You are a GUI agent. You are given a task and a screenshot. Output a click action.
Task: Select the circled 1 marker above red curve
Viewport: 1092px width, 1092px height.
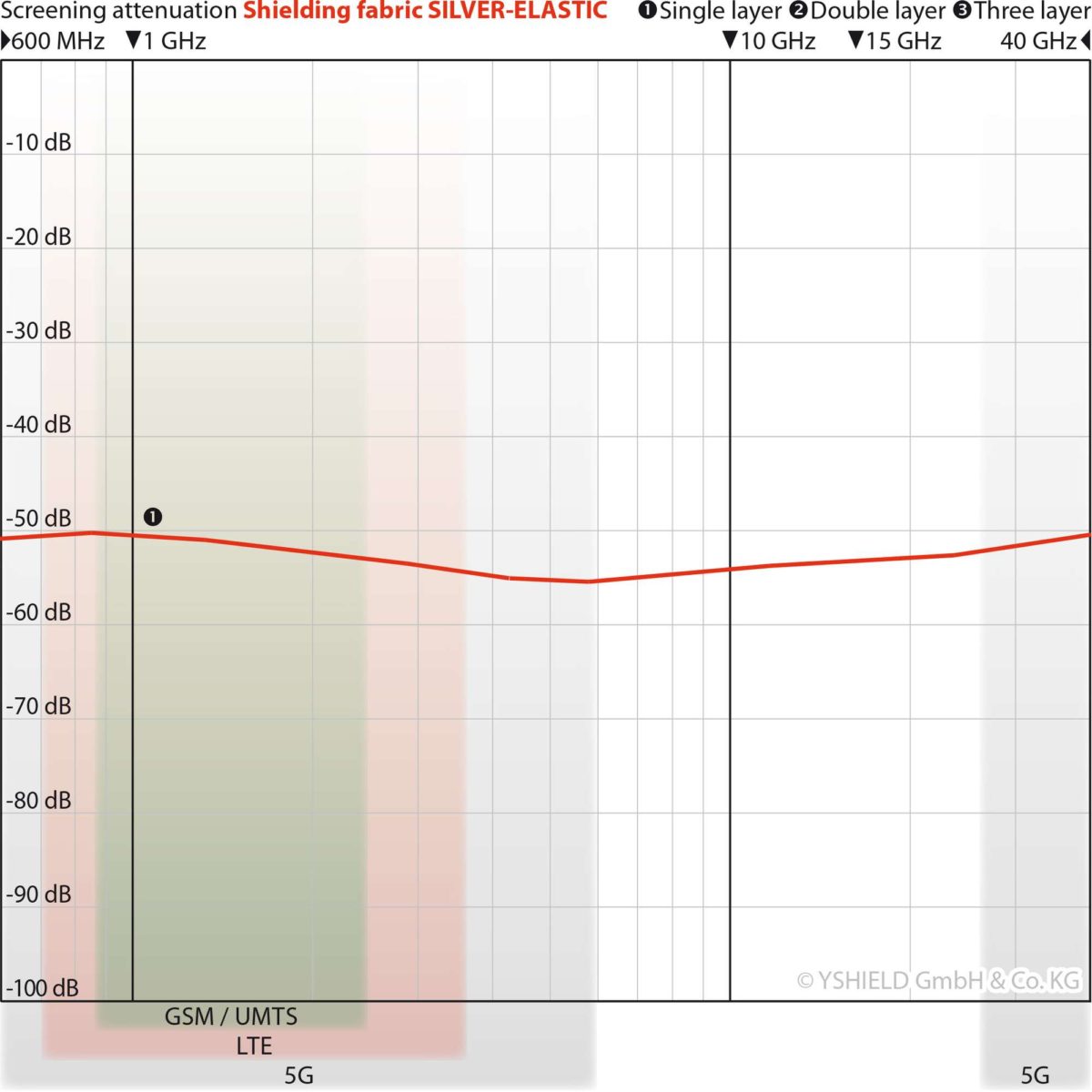pyautogui.click(x=153, y=517)
